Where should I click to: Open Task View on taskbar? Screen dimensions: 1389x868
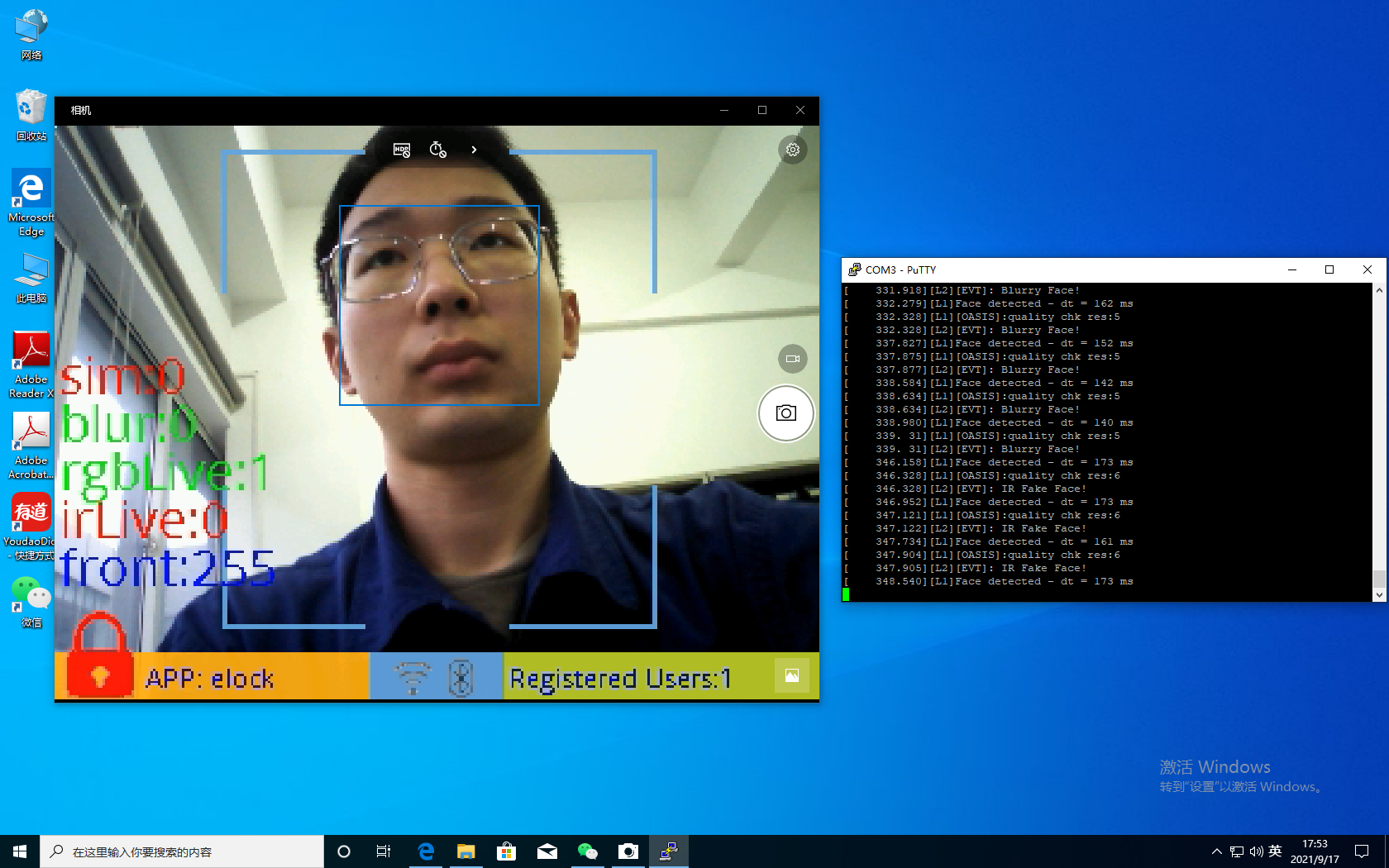point(384,851)
